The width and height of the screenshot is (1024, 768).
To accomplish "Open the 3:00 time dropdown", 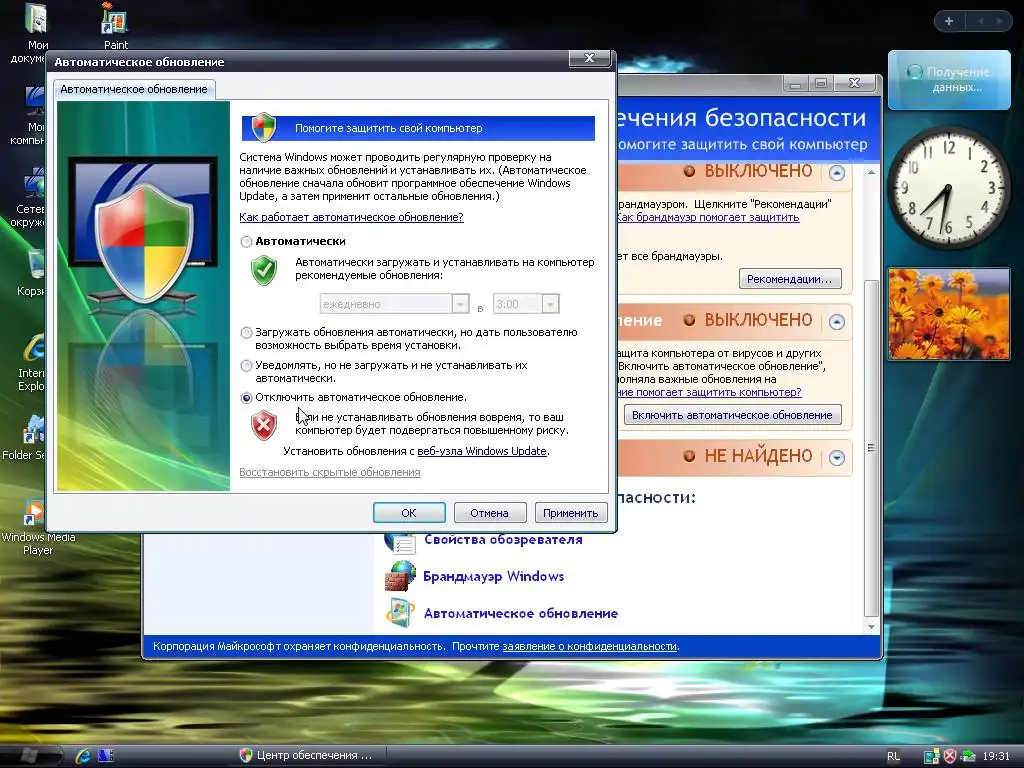I will pos(551,304).
